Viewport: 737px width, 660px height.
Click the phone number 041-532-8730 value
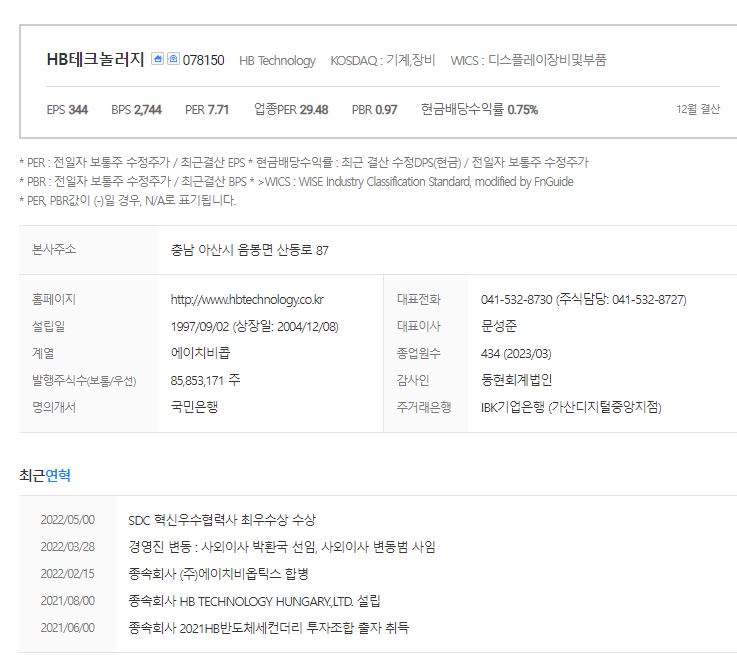pyautogui.click(x=517, y=299)
